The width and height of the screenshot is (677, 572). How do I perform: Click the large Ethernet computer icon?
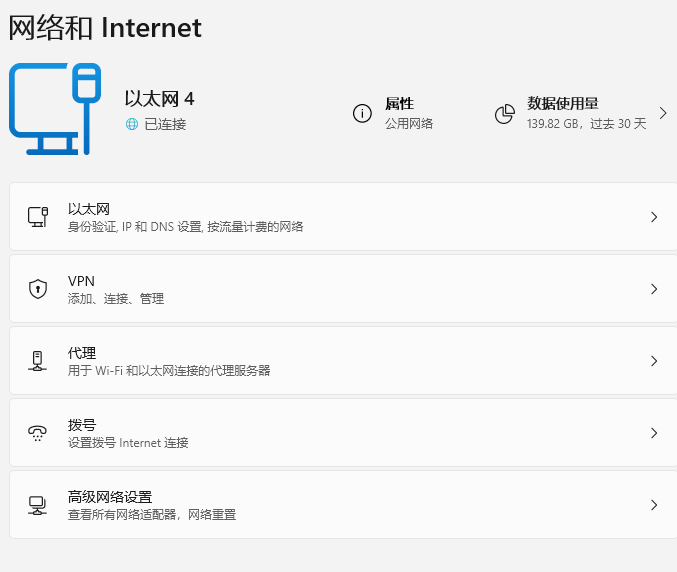tap(55, 109)
